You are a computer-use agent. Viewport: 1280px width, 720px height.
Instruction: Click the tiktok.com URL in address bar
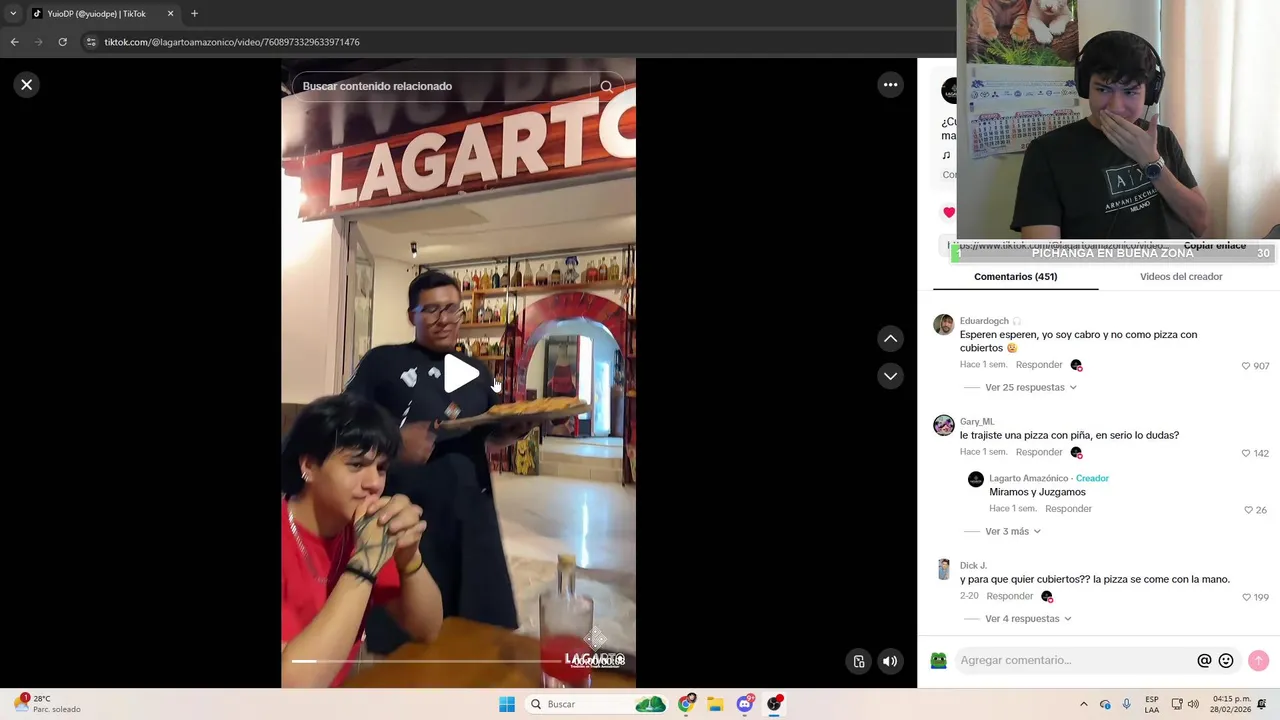pyautogui.click(x=232, y=42)
